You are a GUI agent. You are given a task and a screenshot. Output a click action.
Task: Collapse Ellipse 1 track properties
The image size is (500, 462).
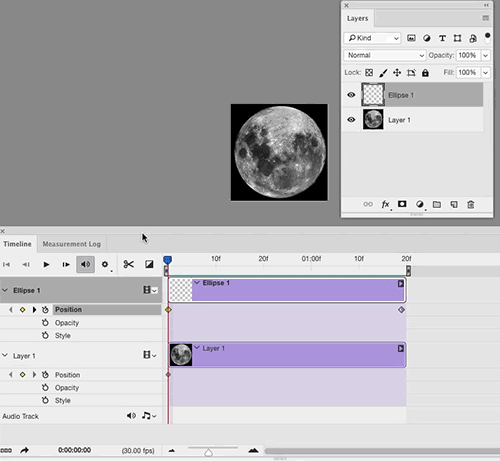pos(5,290)
